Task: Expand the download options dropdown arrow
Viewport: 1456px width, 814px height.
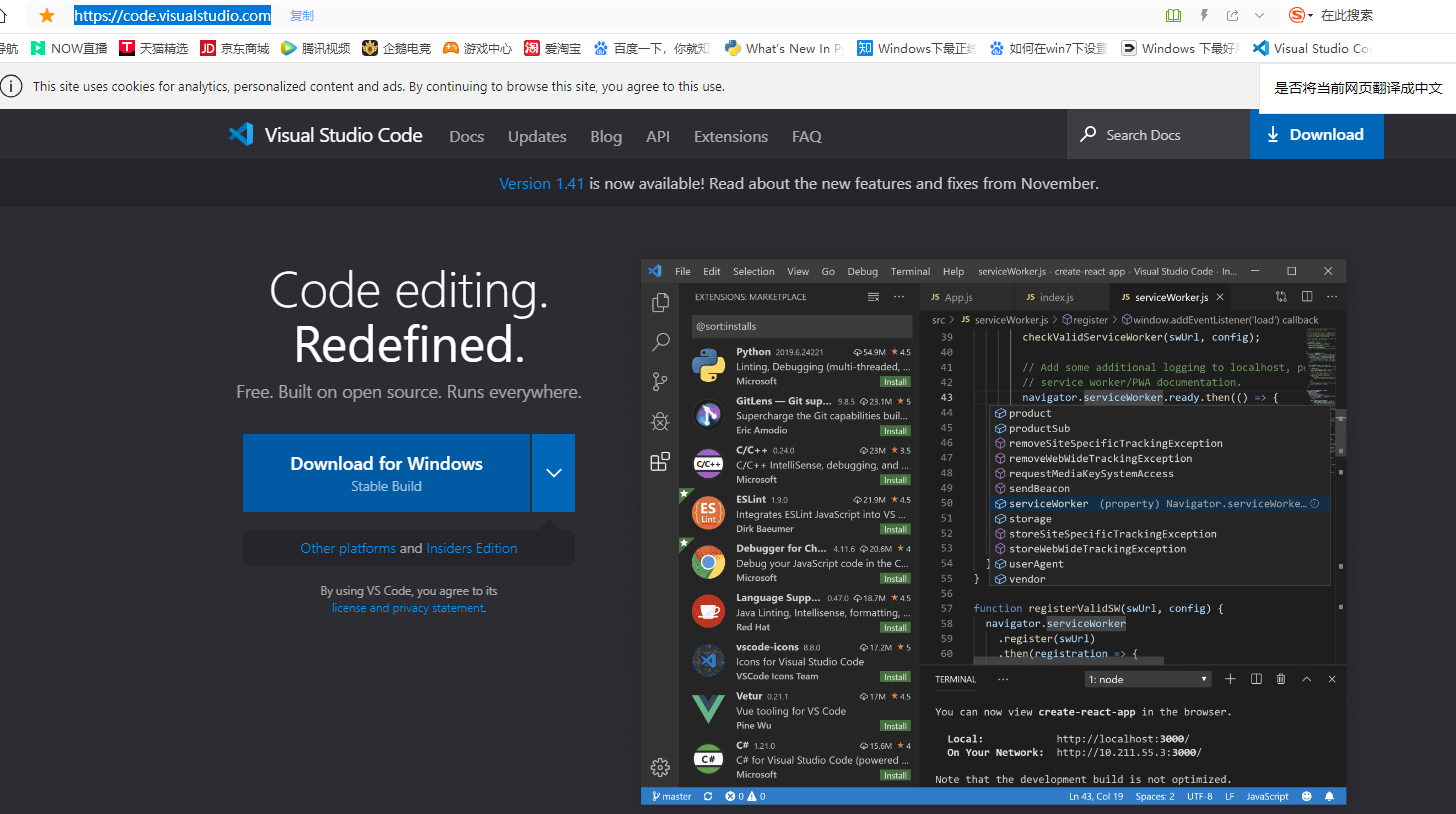Action: [554, 473]
